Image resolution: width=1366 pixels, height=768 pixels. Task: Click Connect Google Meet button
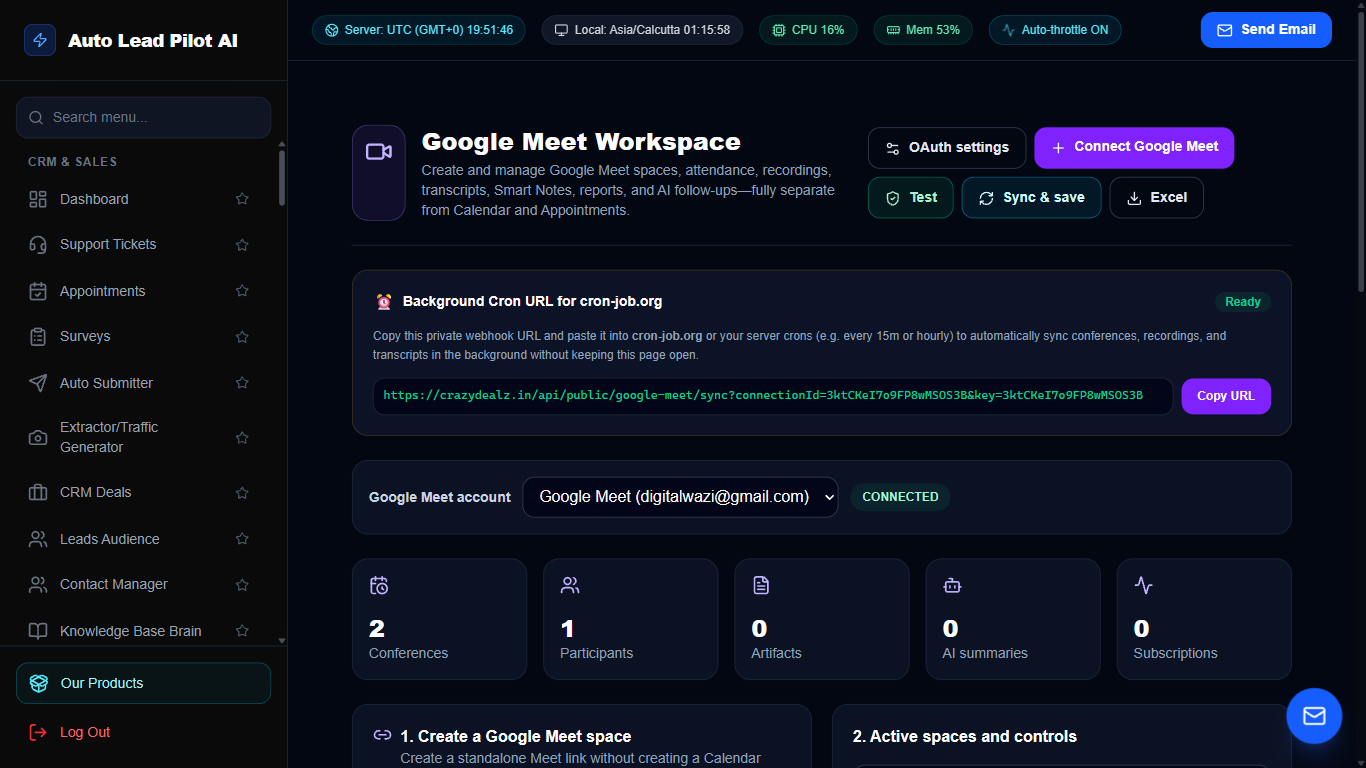[1134, 148]
